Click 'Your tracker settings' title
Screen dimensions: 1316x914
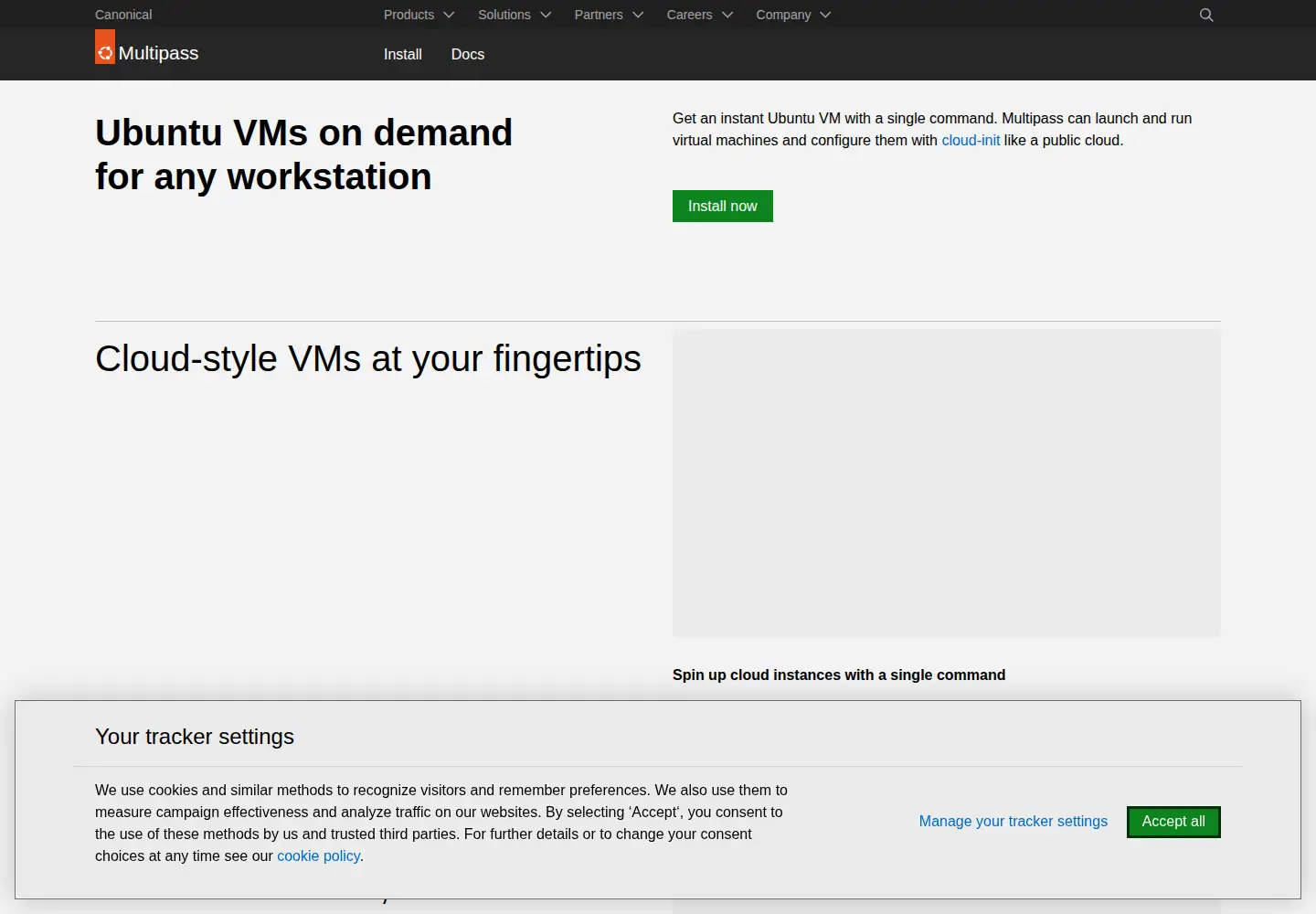coord(195,737)
